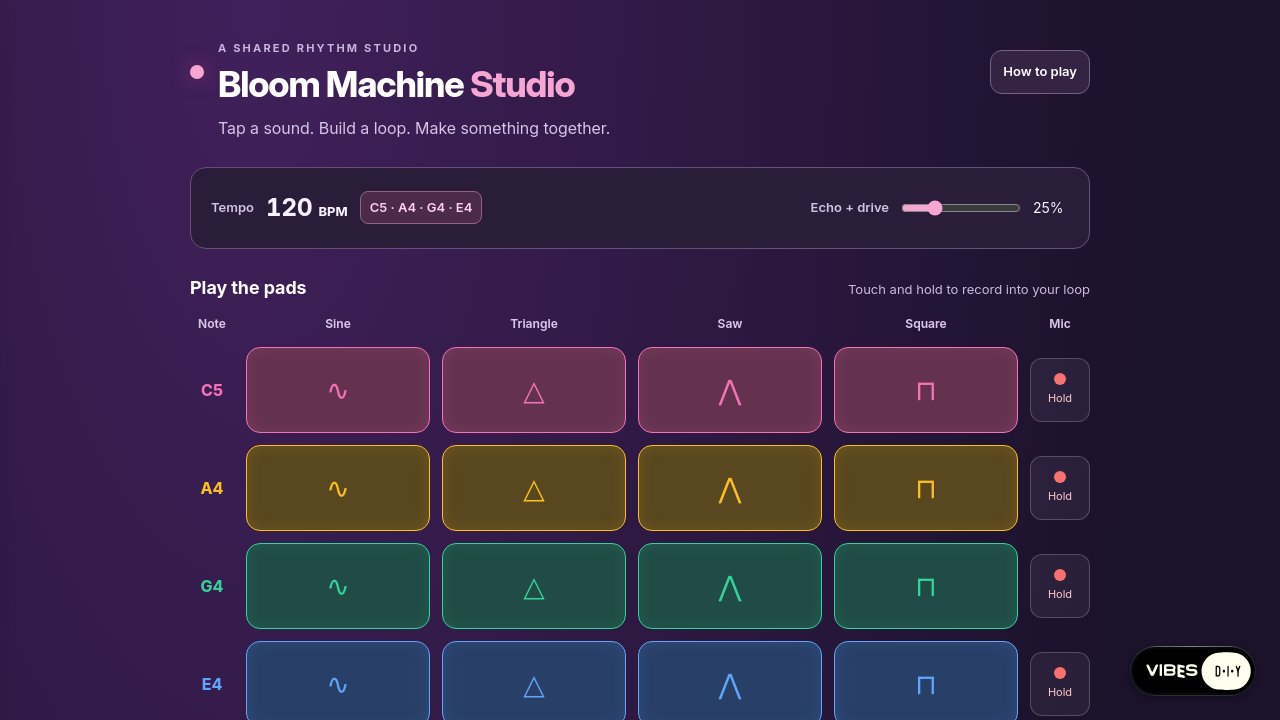Tap the E4 Sine wave pad
The image size is (1280, 720).
[x=338, y=681]
